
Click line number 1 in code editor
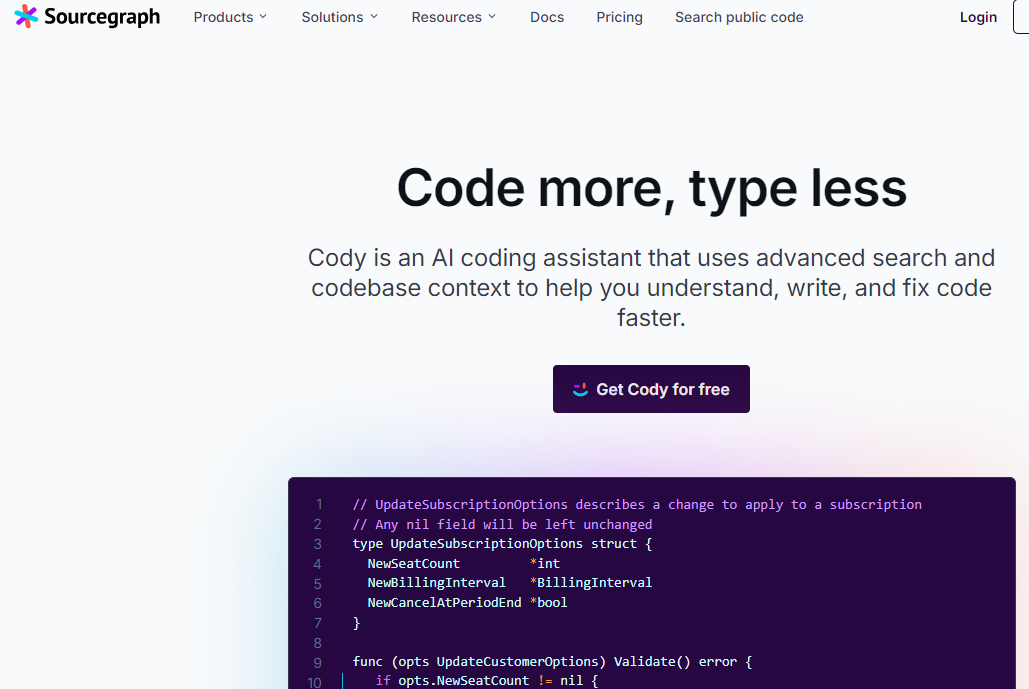coord(319,504)
